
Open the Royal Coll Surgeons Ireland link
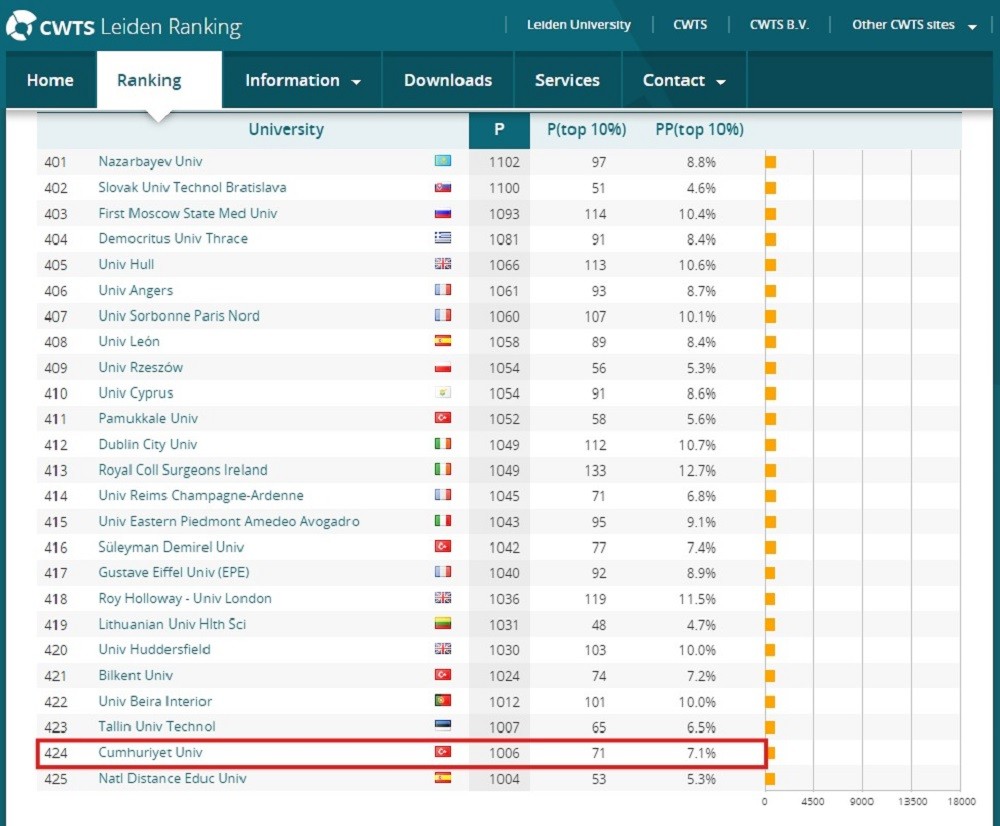(183, 470)
